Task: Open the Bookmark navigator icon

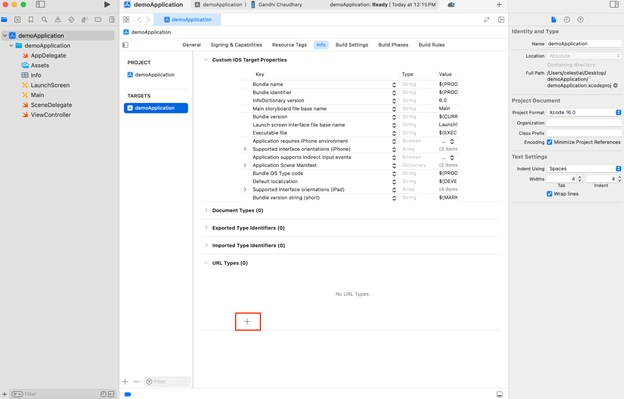Action: (x=31, y=19)
